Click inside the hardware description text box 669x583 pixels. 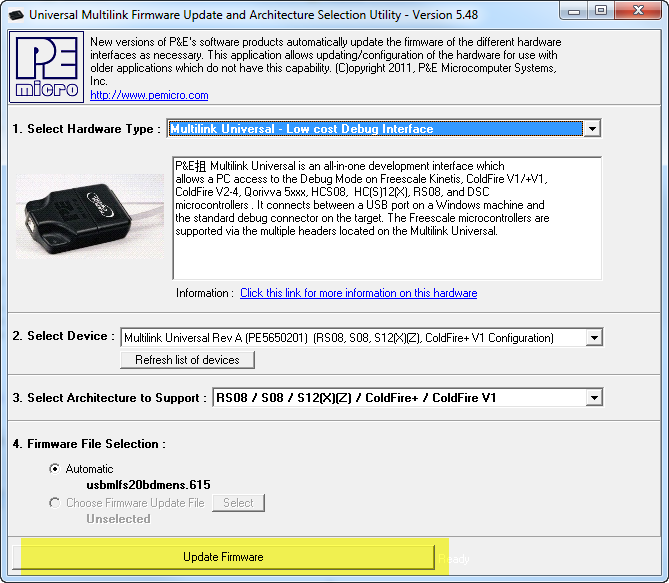(387, 218)
